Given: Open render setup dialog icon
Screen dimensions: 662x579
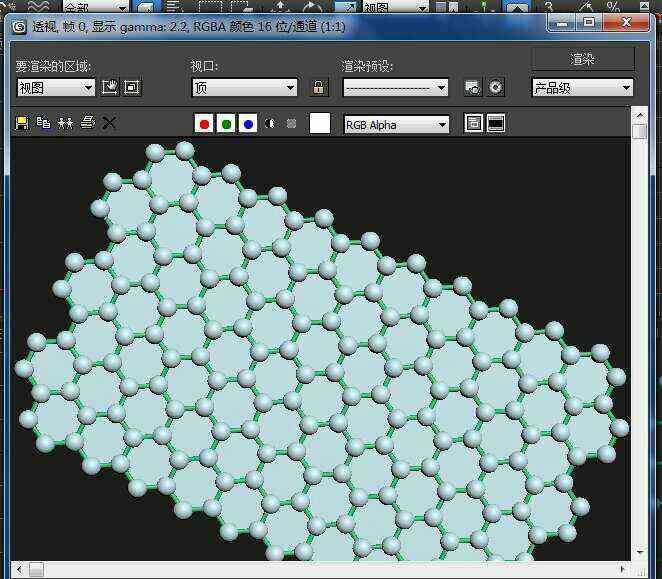Looking at the screenshot, I should tap(473, 88).
